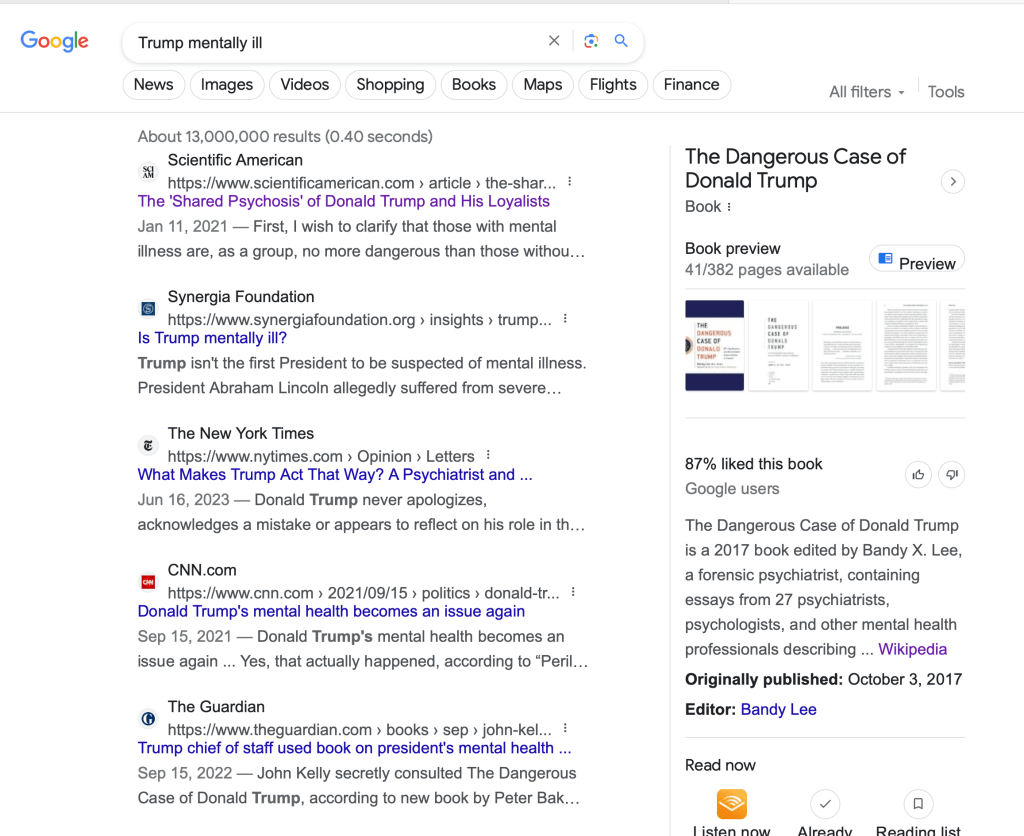This screenshot has width=1024, height=836.
Task: Click thumbs down for the book
Action: coord(952,475)
